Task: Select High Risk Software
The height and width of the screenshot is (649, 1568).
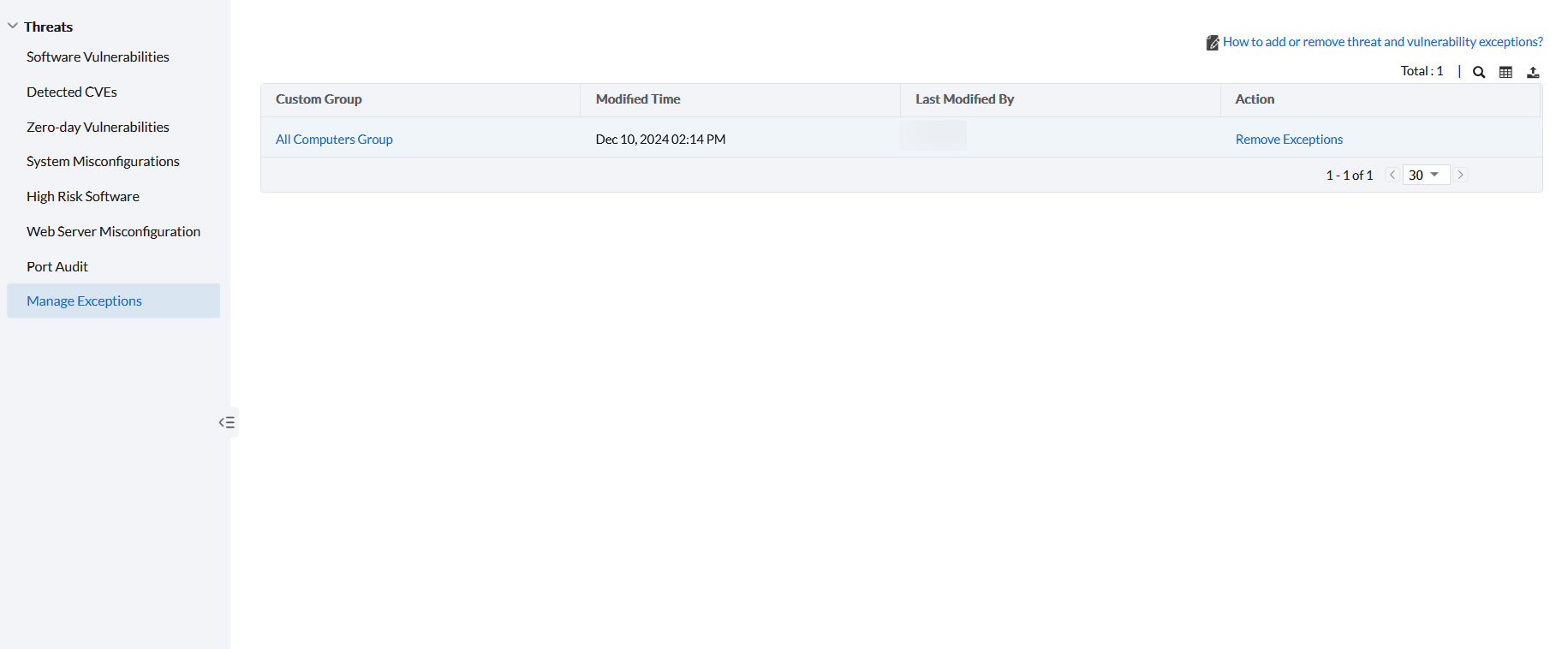Action: 83,196
